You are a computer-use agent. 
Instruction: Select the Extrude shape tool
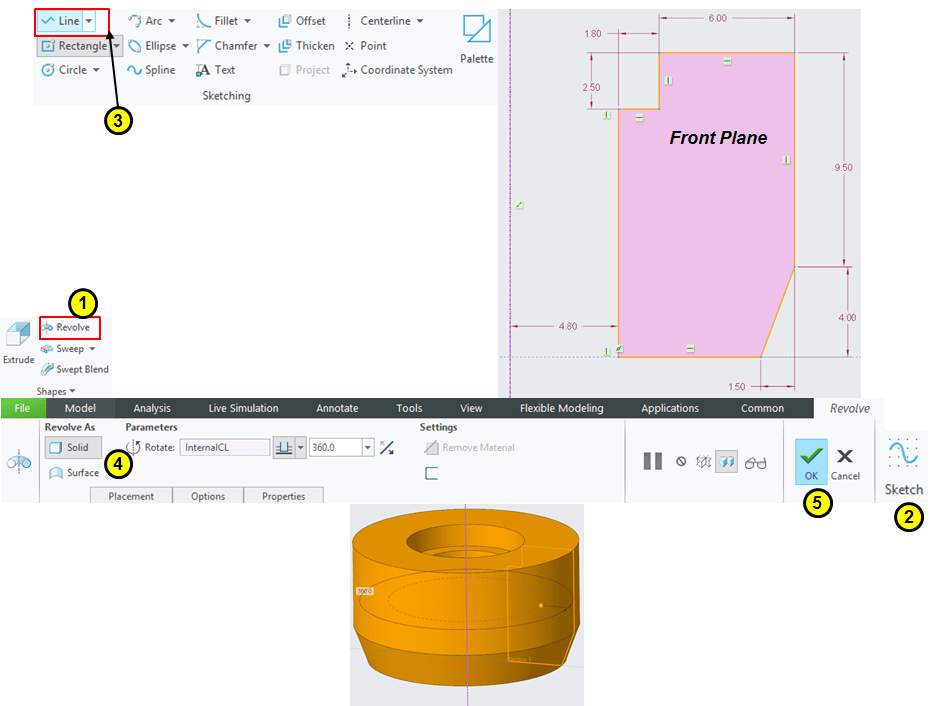click(x=18, y=343)
